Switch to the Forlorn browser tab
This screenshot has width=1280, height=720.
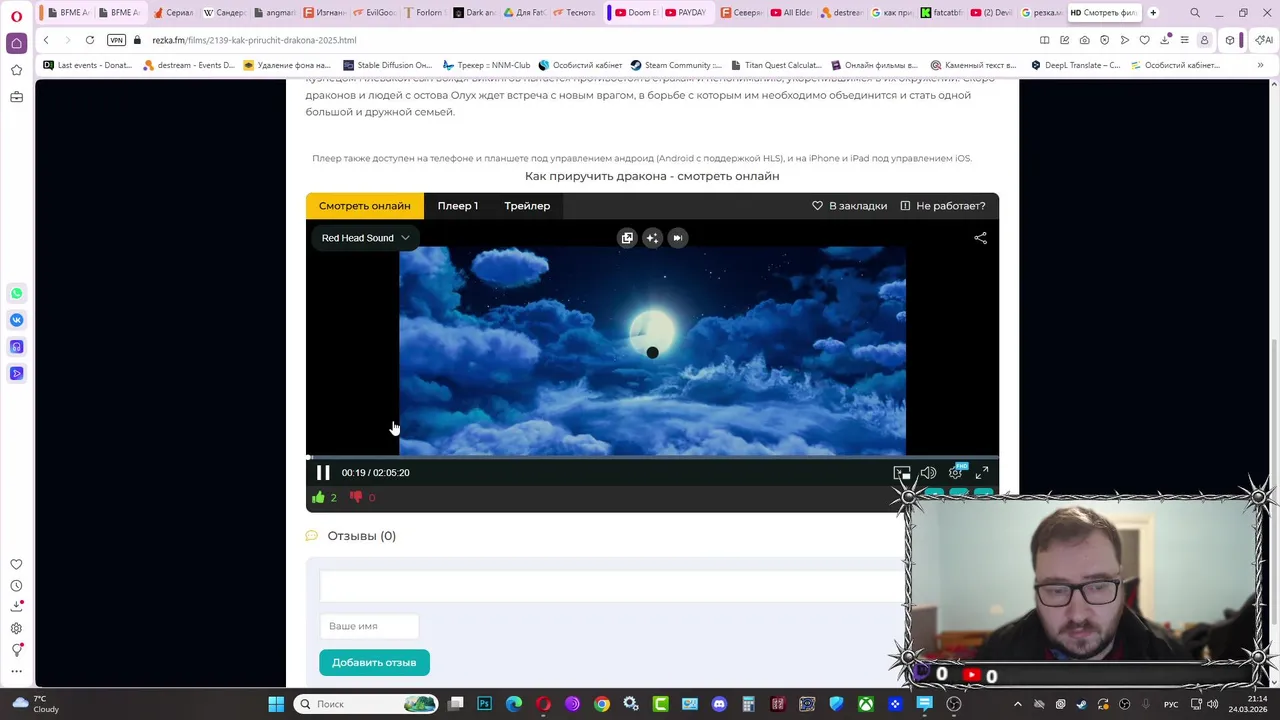click(423, 13)
